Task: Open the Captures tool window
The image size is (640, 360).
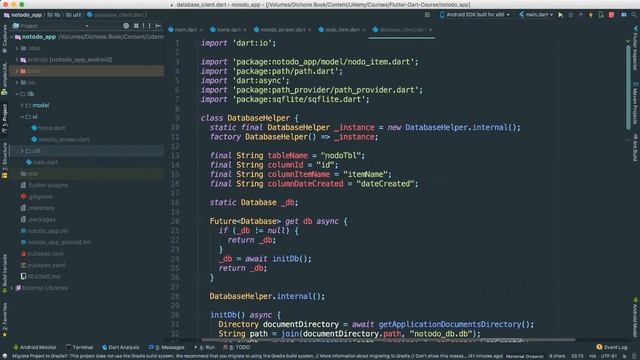Action: pyautogui.click(x=4, y=40)
